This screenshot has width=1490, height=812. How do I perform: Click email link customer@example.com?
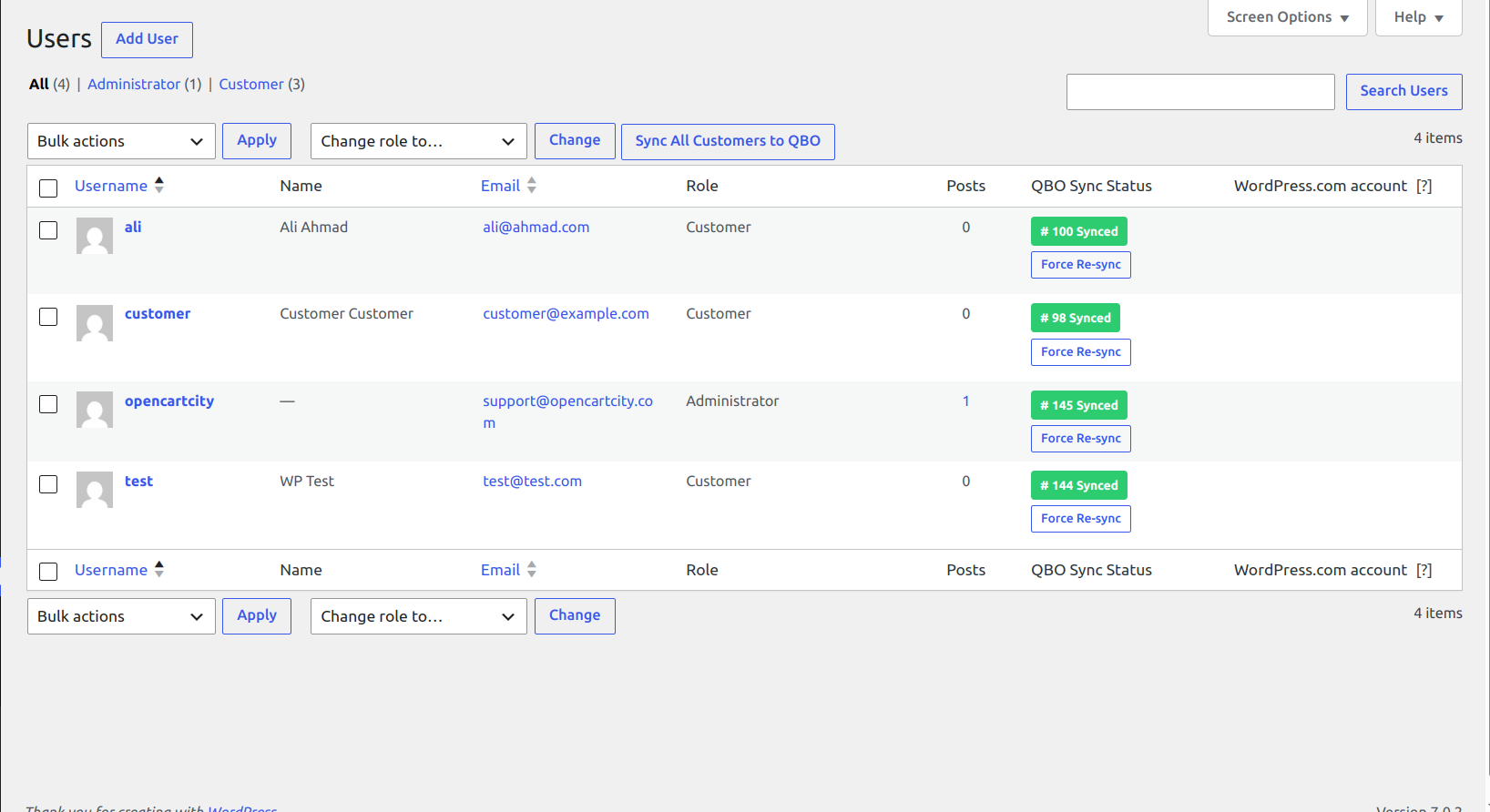[x=566, y=313]
